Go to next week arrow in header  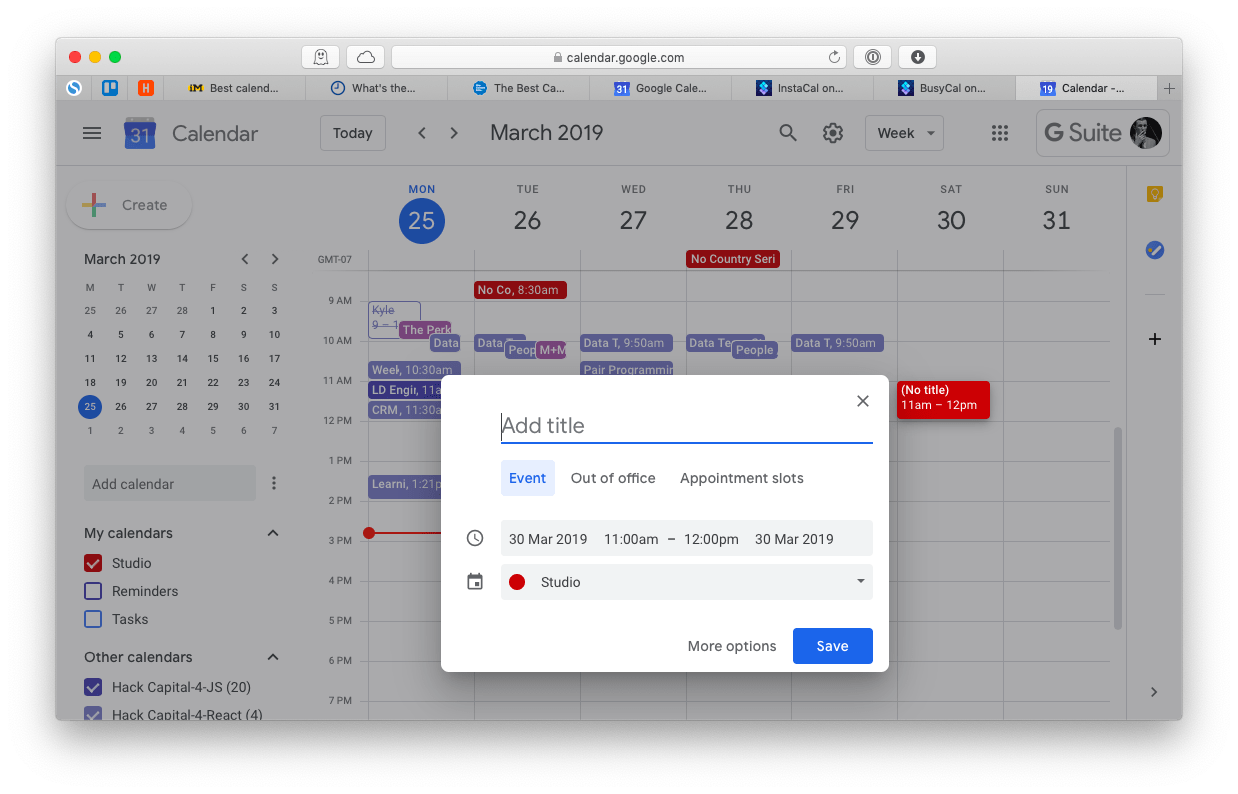click(x=454, y=133)
